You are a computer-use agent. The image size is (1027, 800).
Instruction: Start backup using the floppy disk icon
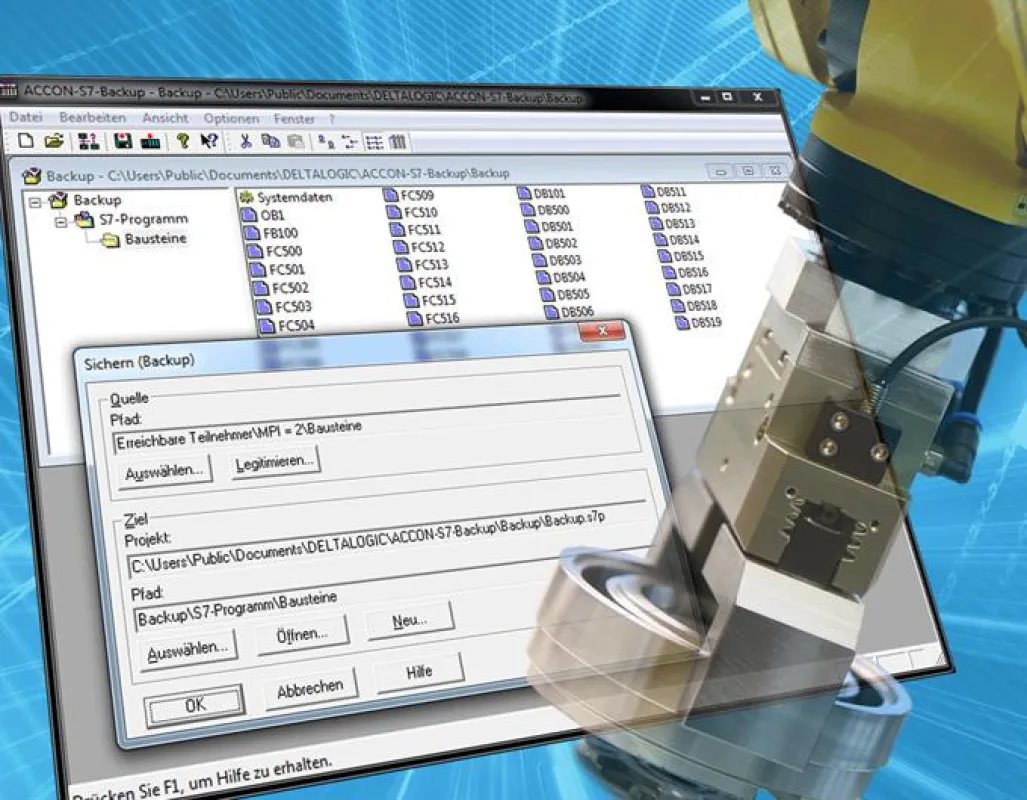(x=122, y=141)
